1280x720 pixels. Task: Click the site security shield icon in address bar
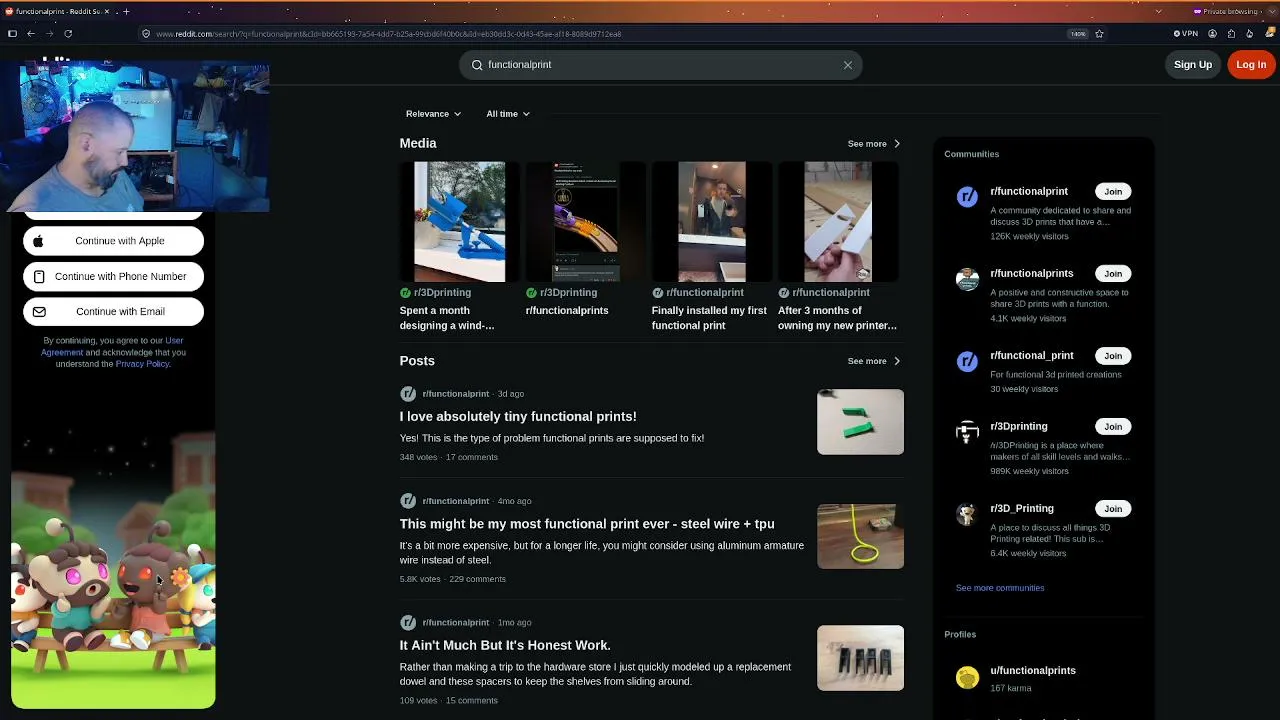(x=146, y=34)
